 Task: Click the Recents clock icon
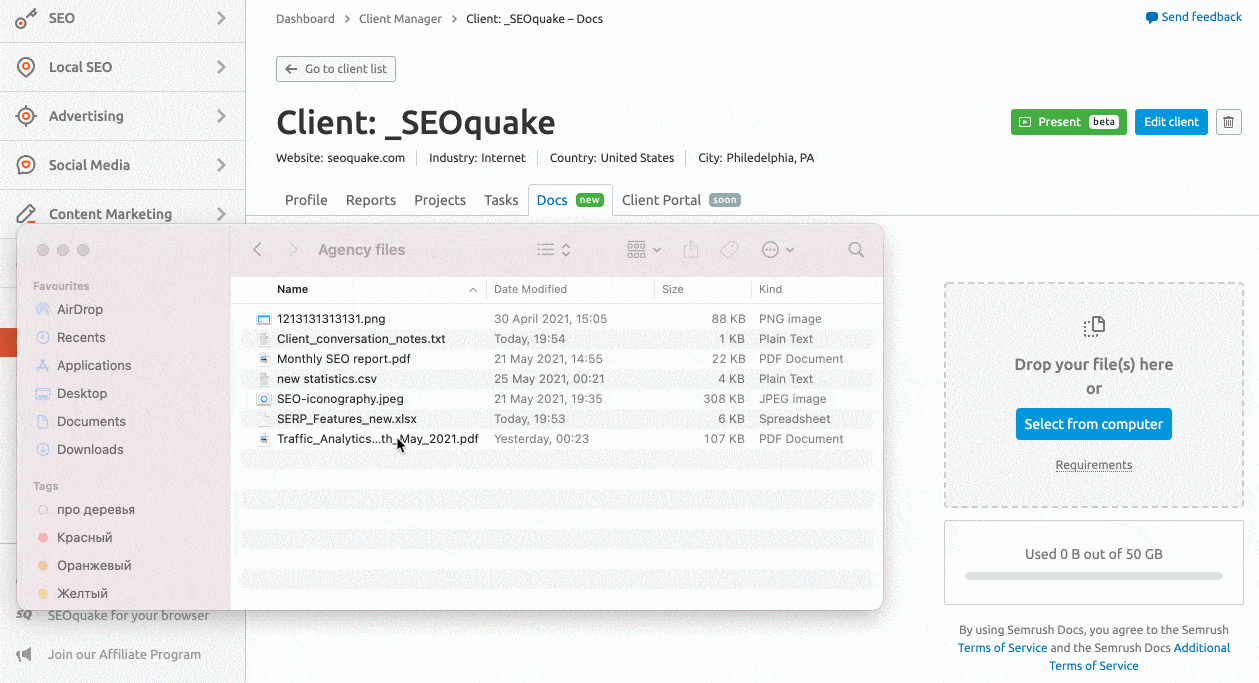(43, 338)
